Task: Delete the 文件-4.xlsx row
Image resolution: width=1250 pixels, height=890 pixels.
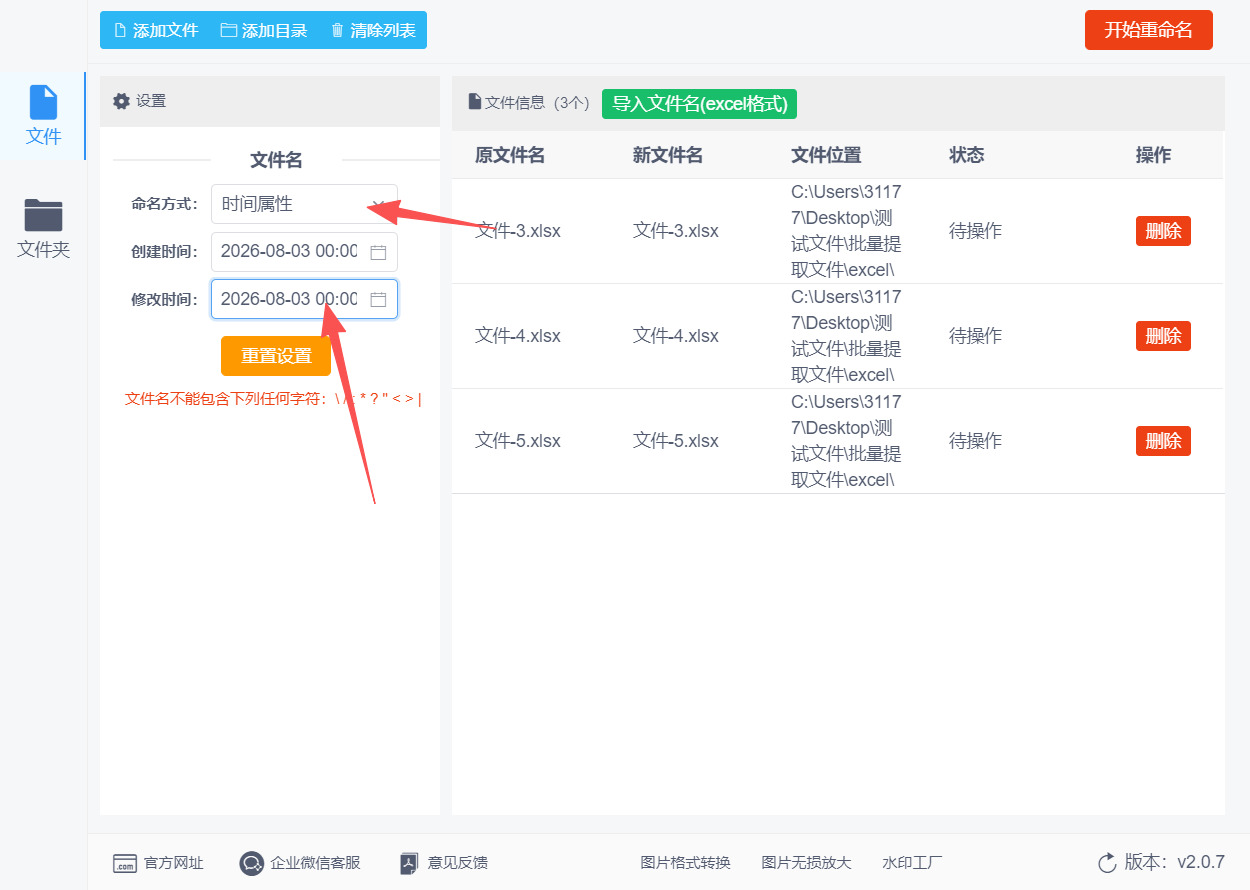Action: (1163, 336)
